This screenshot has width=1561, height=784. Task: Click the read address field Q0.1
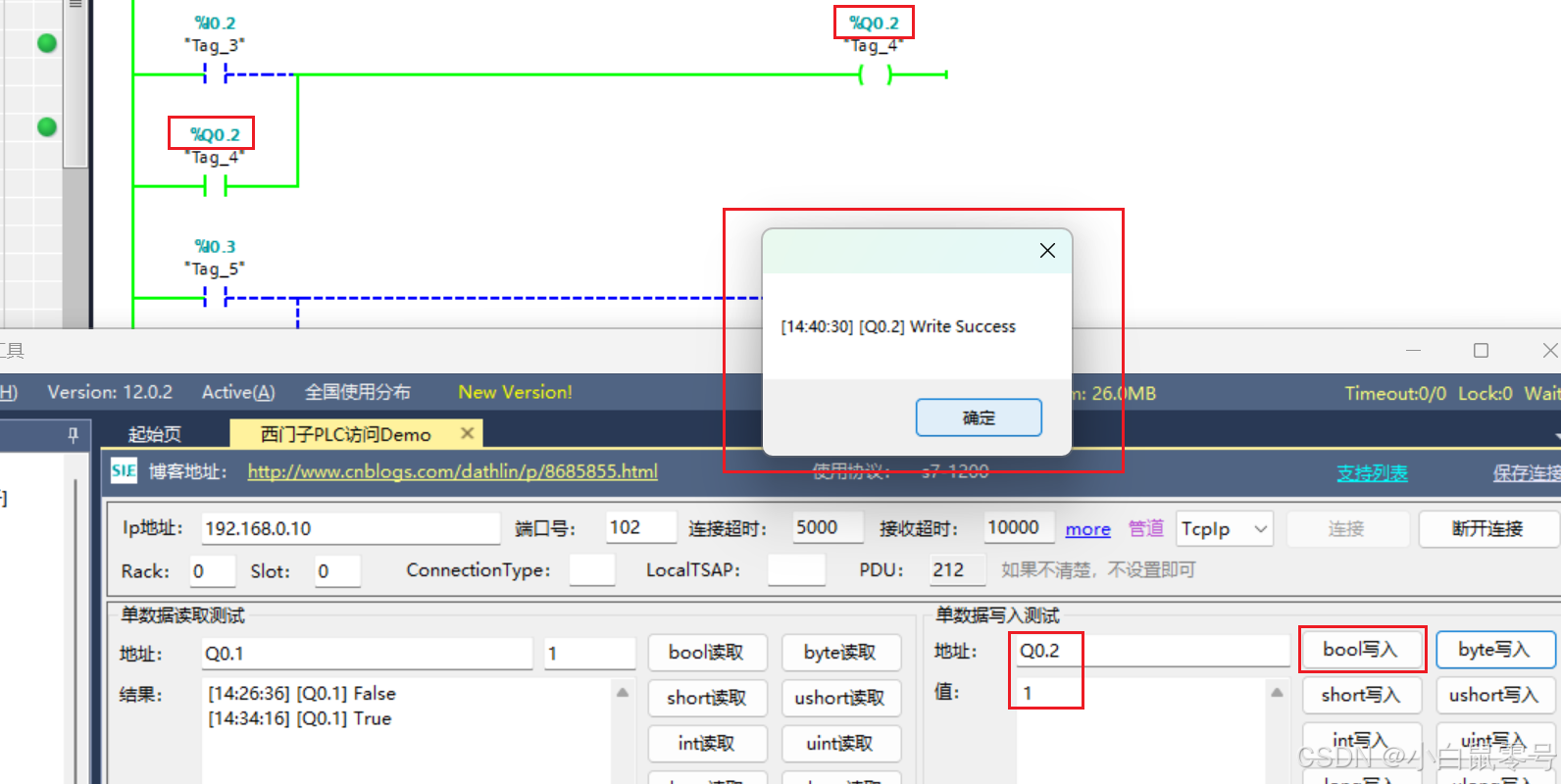367,654
